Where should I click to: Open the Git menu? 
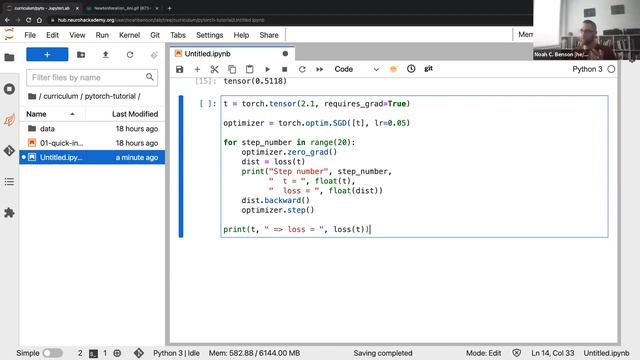coord(155,35)
